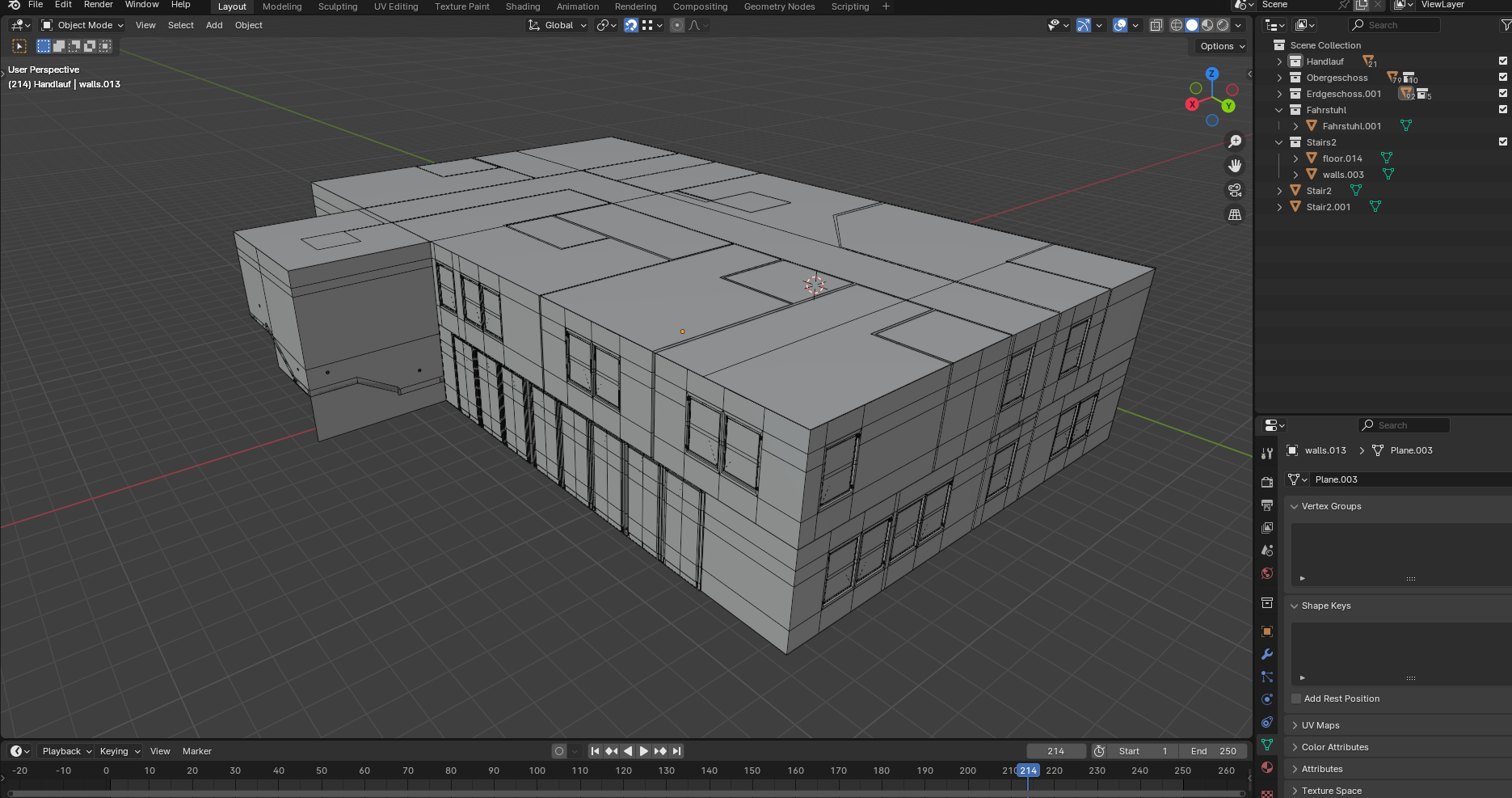Uncheck the Handlauf collection checkbox
The image size is (1512, 798).
[x=1503, y=61]
